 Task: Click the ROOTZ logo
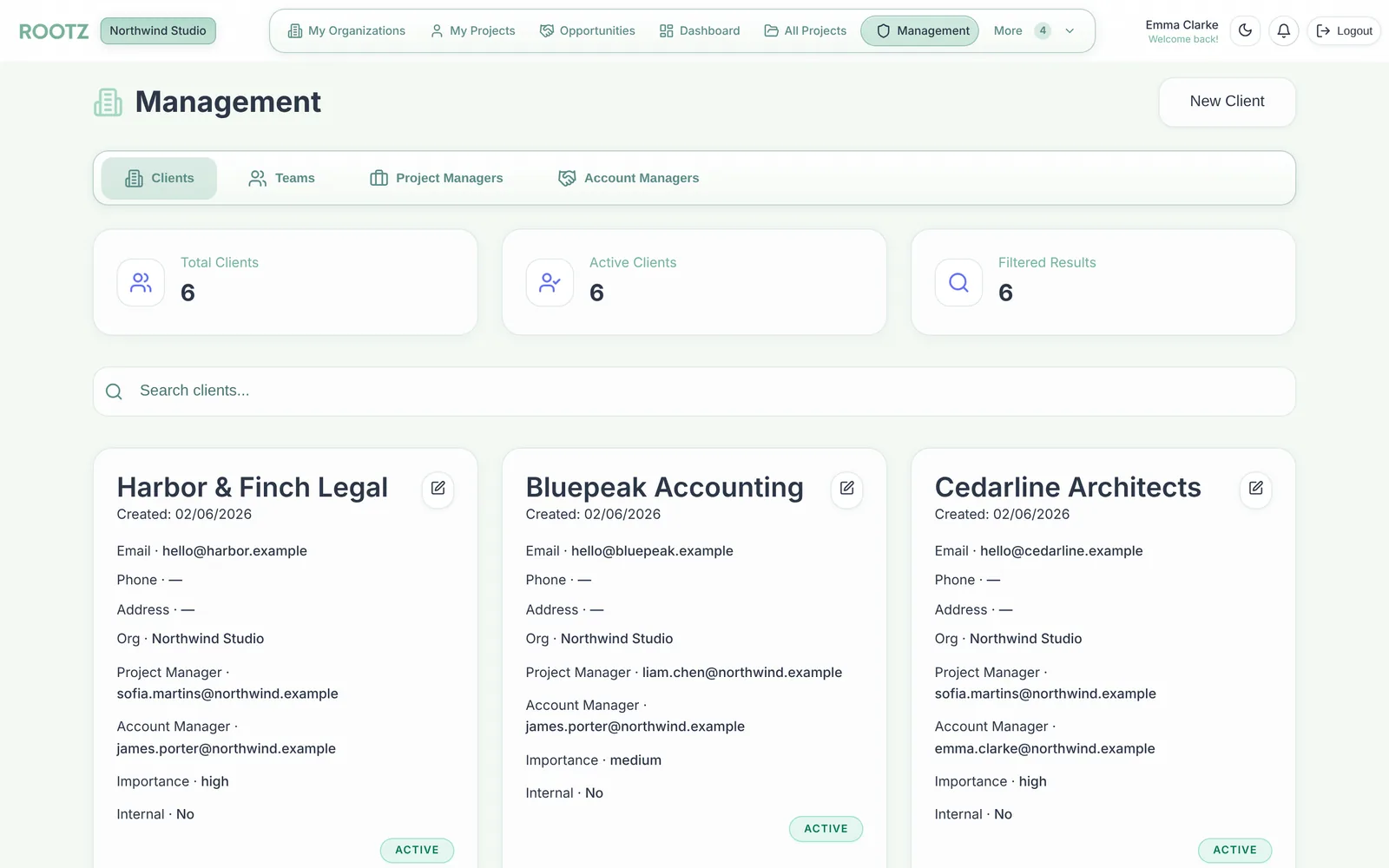(54, 31)
